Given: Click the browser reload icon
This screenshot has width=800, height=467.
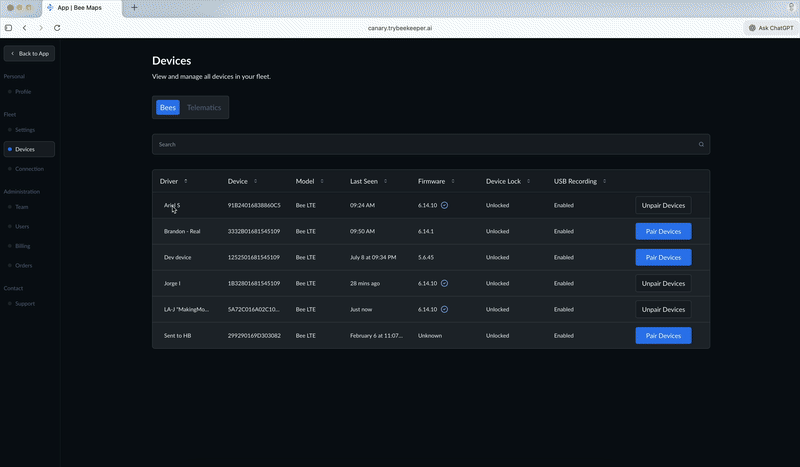Looking at the screenshot, I should [57, 28].
